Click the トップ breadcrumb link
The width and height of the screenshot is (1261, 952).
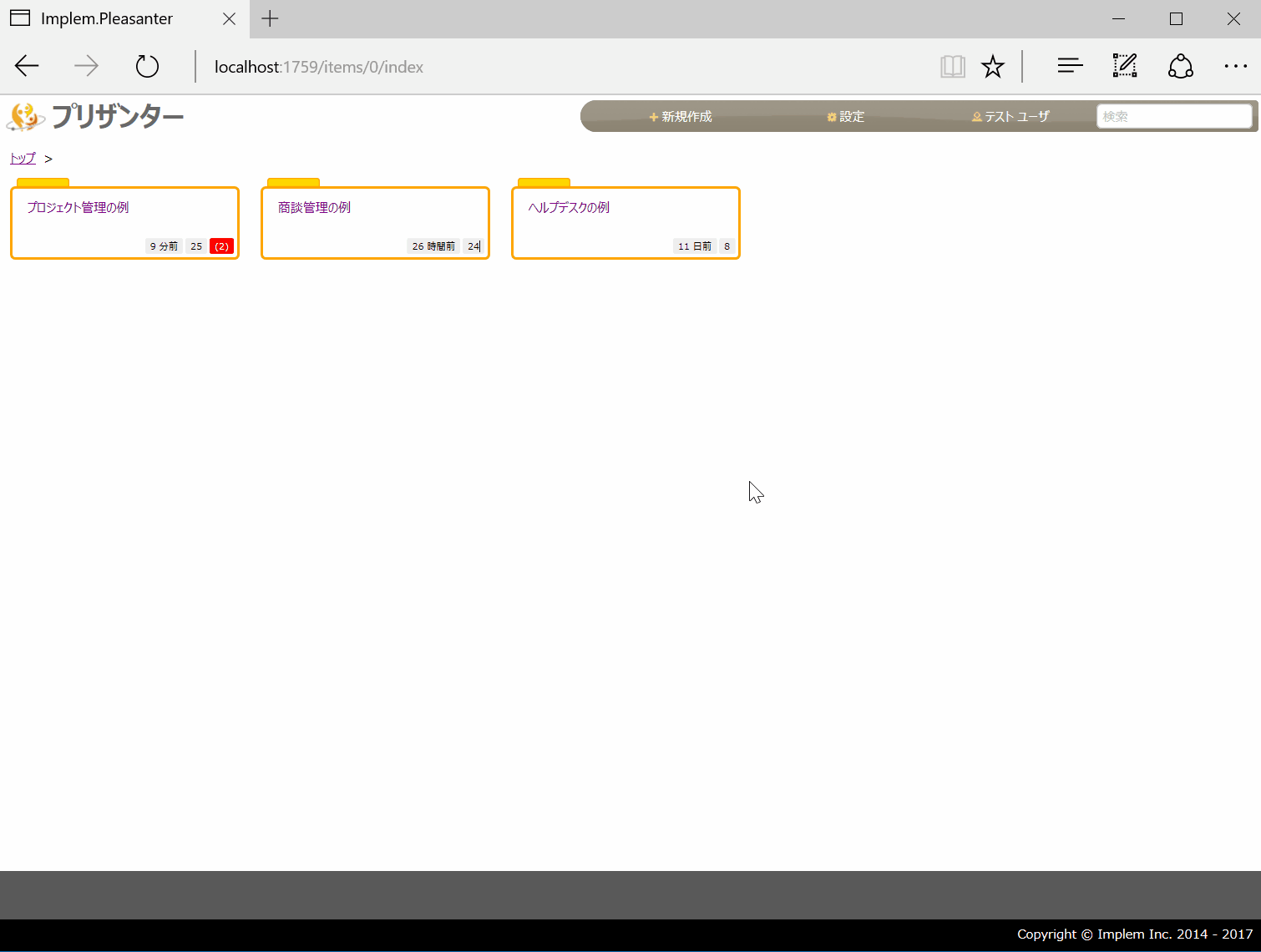pyautogui.click(x=23, y=158)
